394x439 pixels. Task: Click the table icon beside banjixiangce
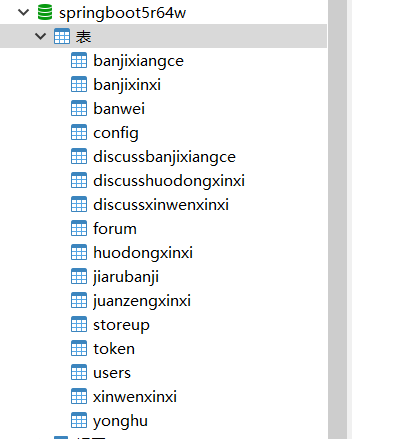tap(79, 60)
